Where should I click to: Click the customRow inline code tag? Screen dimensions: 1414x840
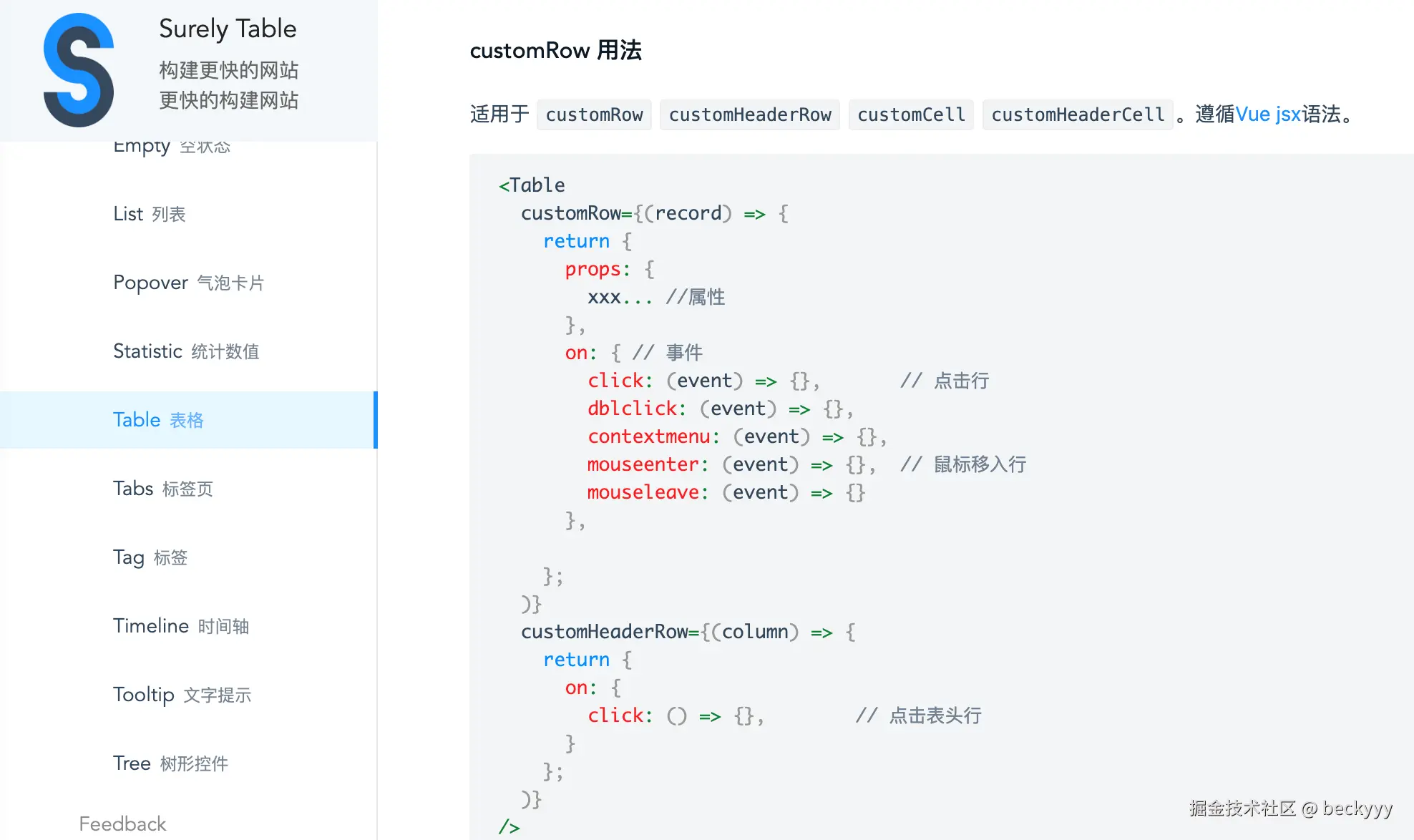(594, 114)
